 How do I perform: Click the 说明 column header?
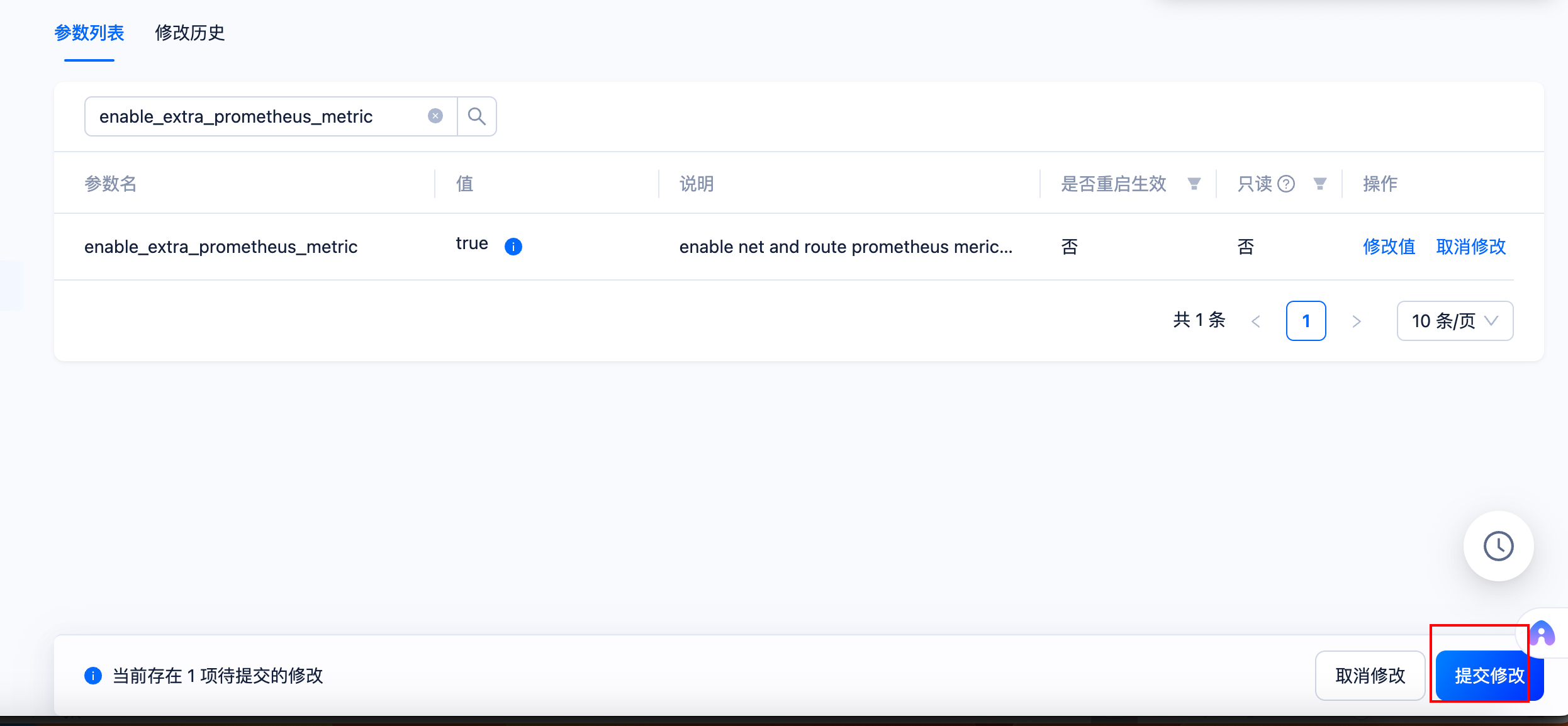pyautogui.click(x=697, y=184)
